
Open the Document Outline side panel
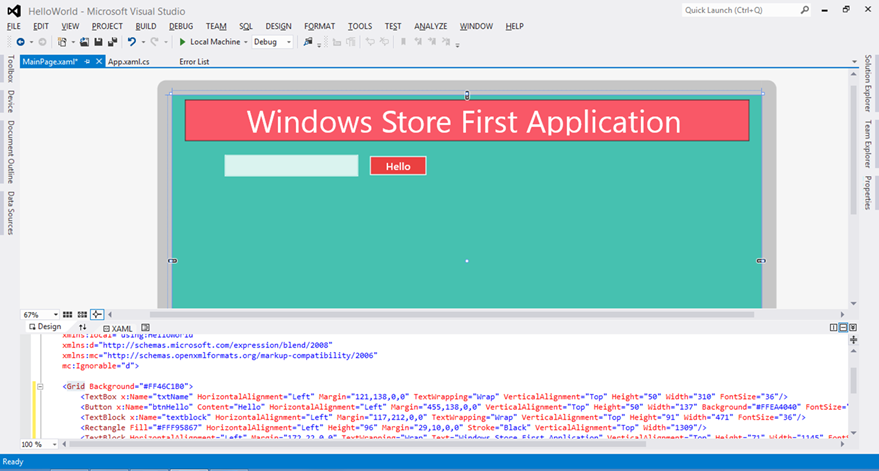coord(10,152)
